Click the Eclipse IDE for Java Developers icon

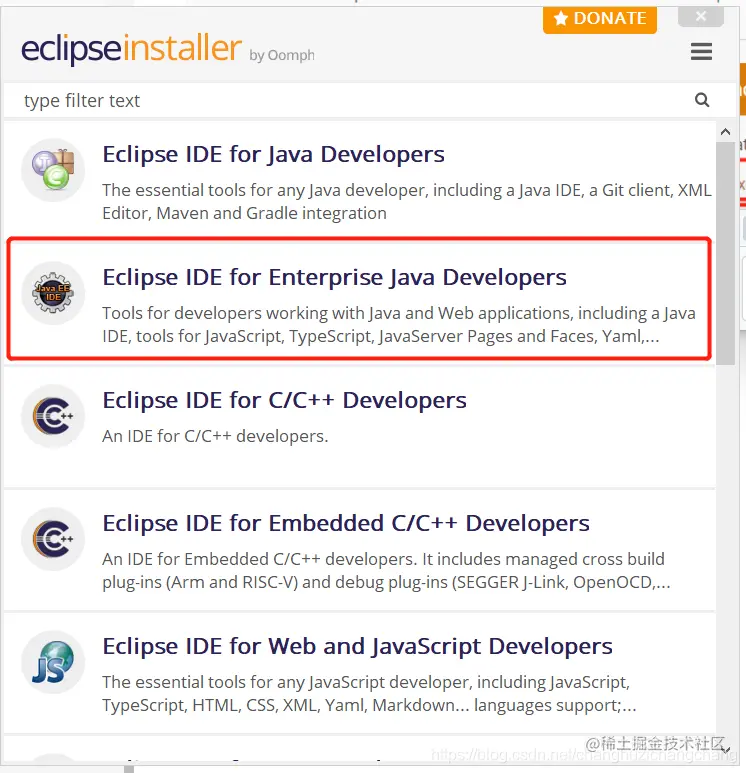[x=53, y=170]
